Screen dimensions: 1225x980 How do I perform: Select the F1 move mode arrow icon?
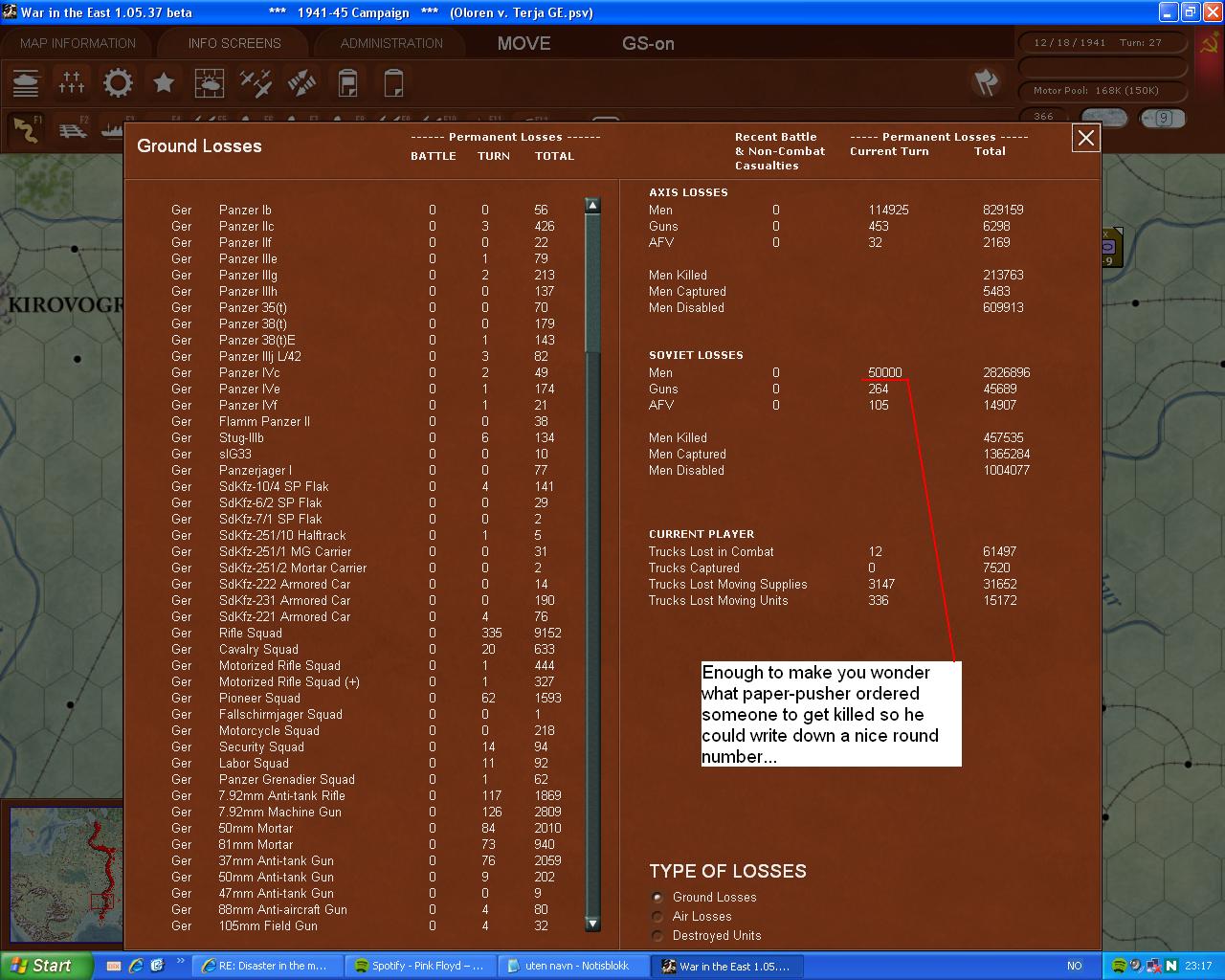[x=27, y=129]
